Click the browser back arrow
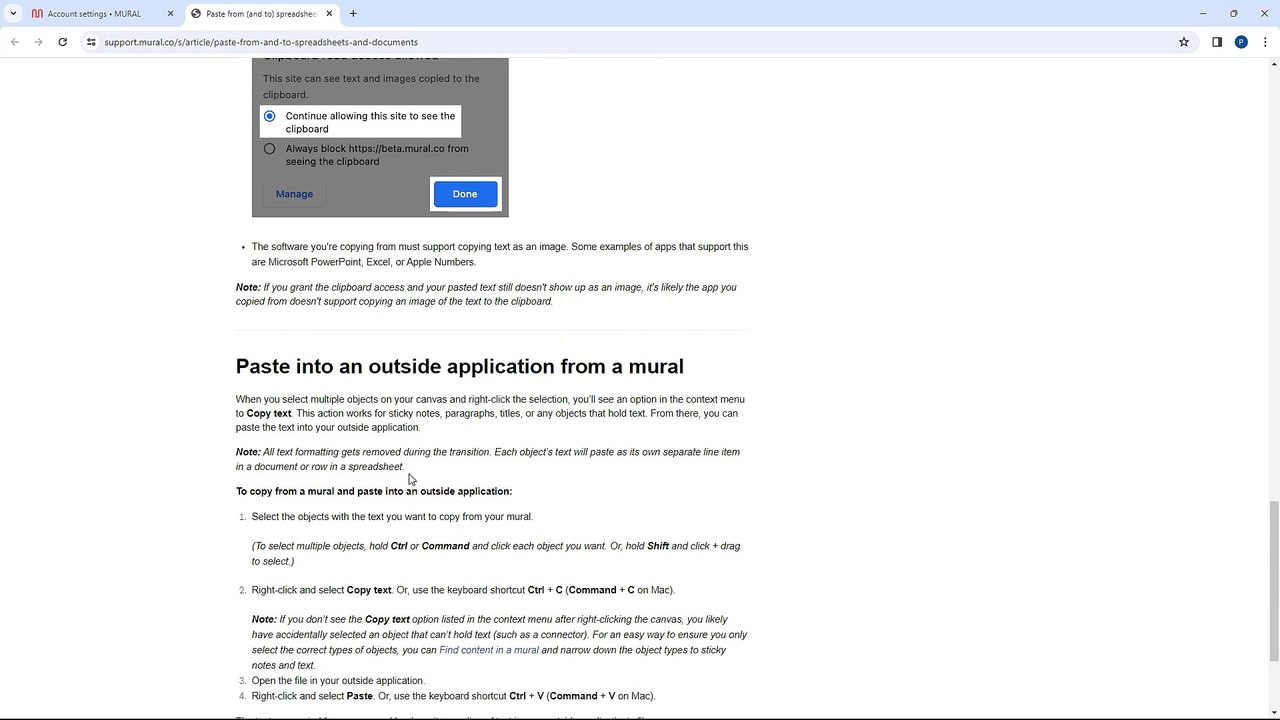The height and width of the screenshot is (720, 1280). pyautogui.click(x=15, y=42)
